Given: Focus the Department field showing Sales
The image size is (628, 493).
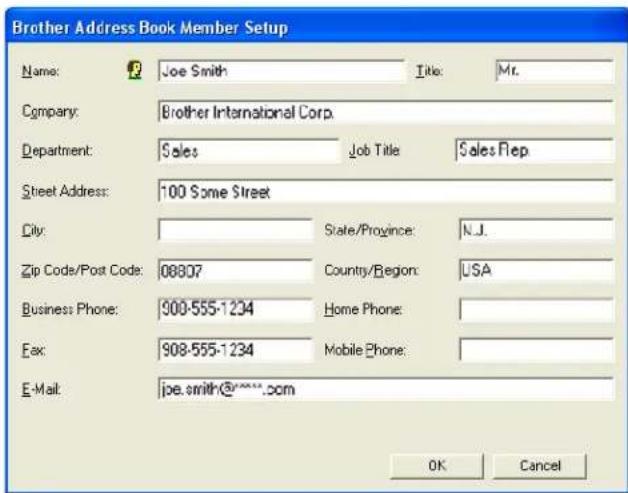Looking at the screenshot, I should point(248,151).
